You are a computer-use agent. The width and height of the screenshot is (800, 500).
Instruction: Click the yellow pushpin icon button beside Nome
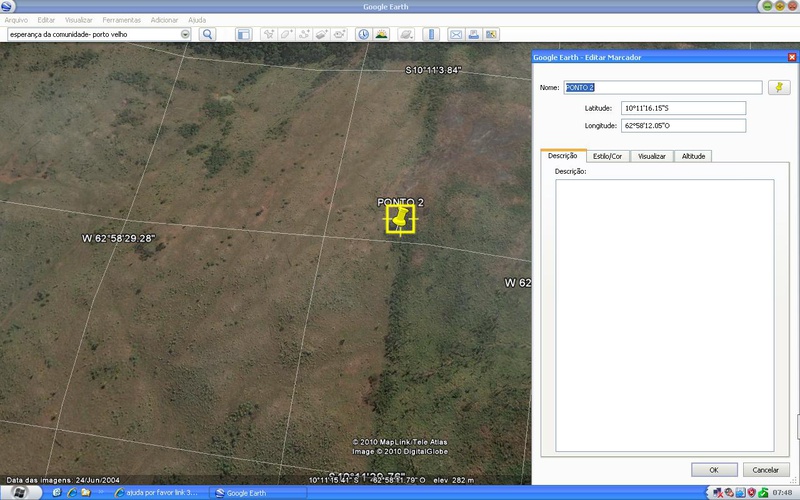pos(779,87)
